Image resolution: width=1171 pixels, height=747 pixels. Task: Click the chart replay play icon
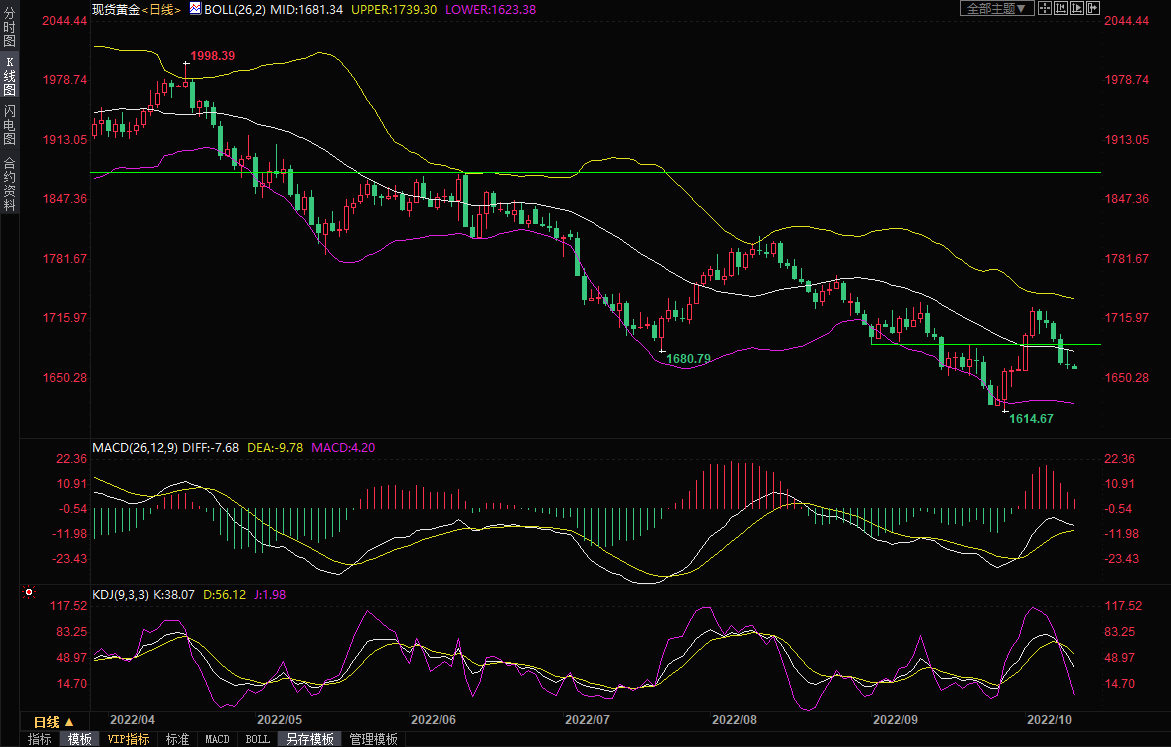tap(1076, 8)
